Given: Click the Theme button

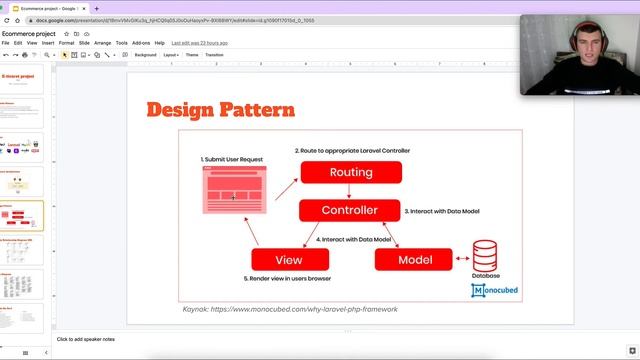Looking at the screenshot, I should (192, 55).
